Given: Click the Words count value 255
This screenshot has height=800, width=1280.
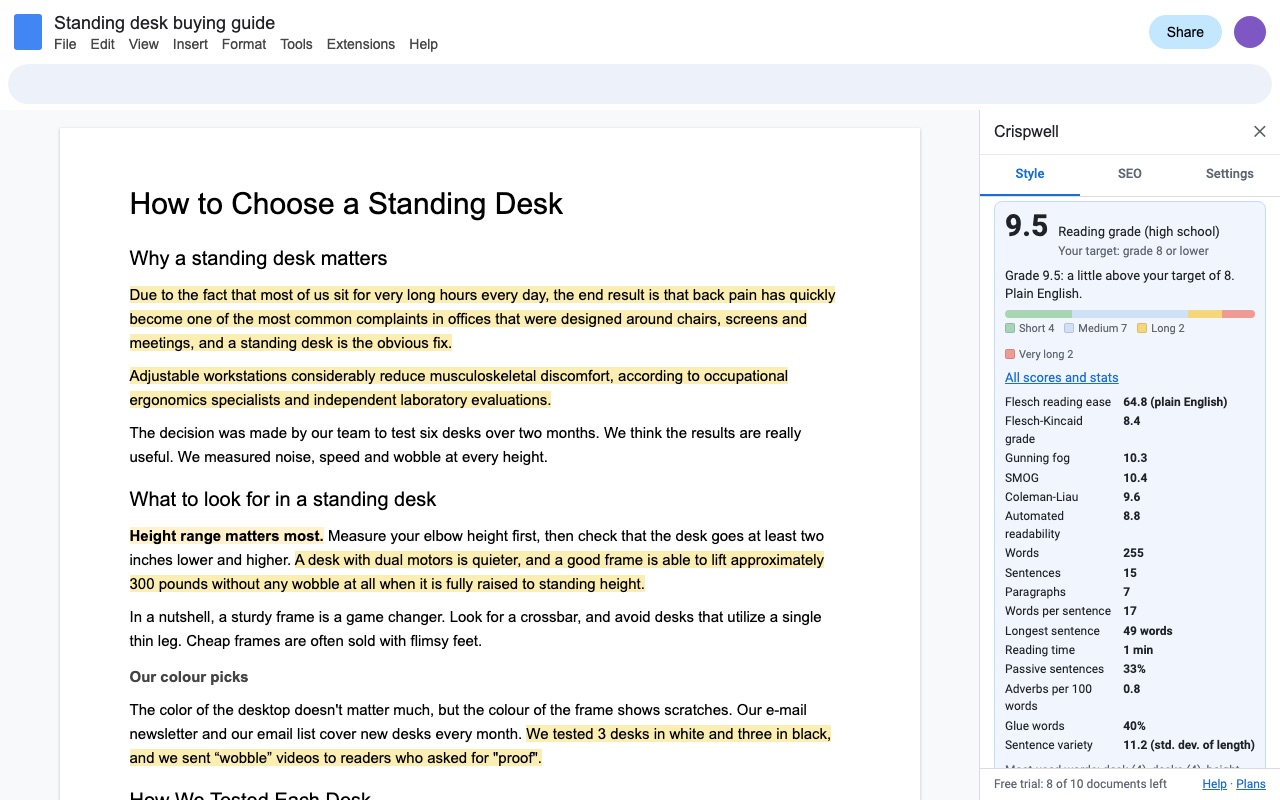Looking at the screenshot, I should 1133,553.
